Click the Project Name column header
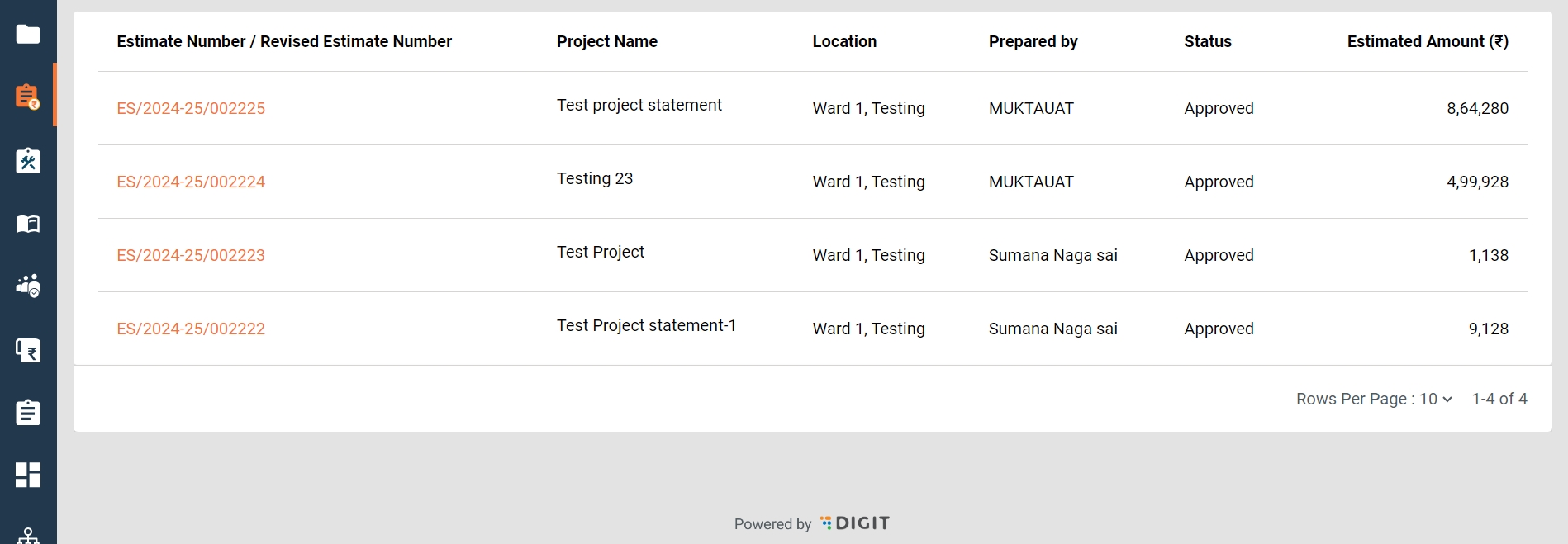The width and height of the screenshot is (1568, 544). (607, 42)
